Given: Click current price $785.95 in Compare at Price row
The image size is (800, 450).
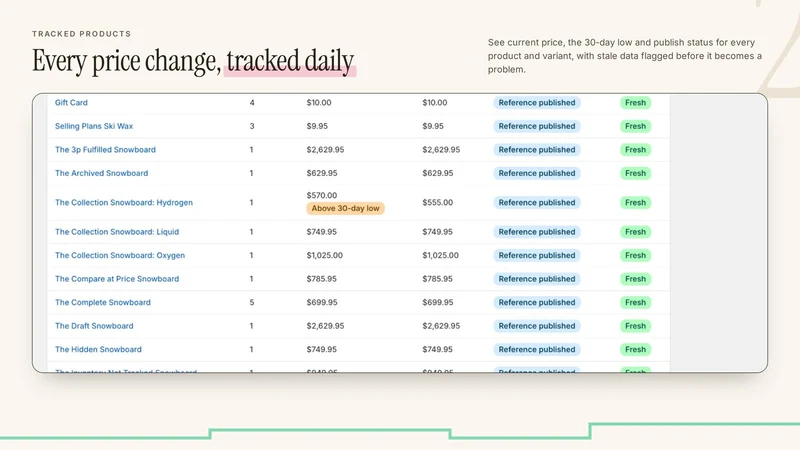Looking at the screenshot, I should [321, 279].
